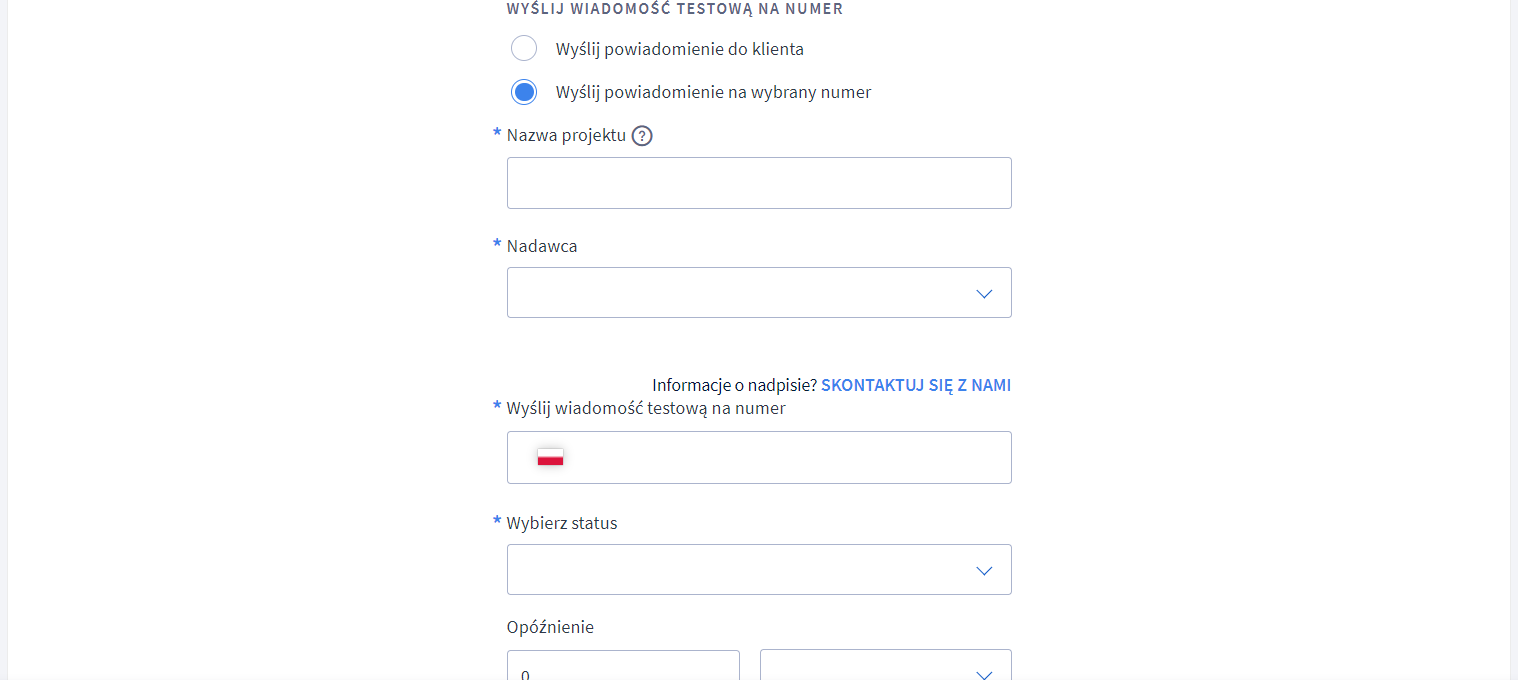Open the help tooltip beside Nazwa projektu
1518x680 pixels.
point(642,136)
